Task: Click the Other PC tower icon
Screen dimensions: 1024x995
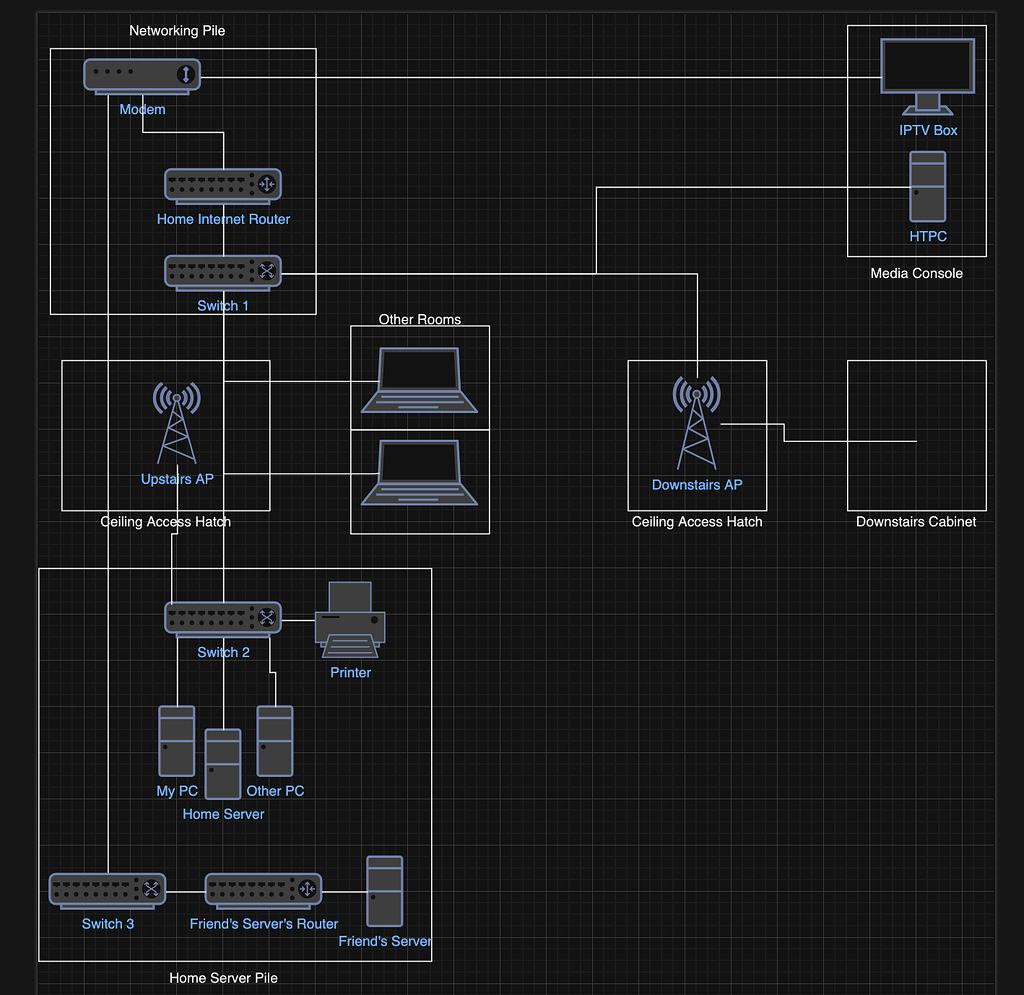Action: (x=275, y=741)
